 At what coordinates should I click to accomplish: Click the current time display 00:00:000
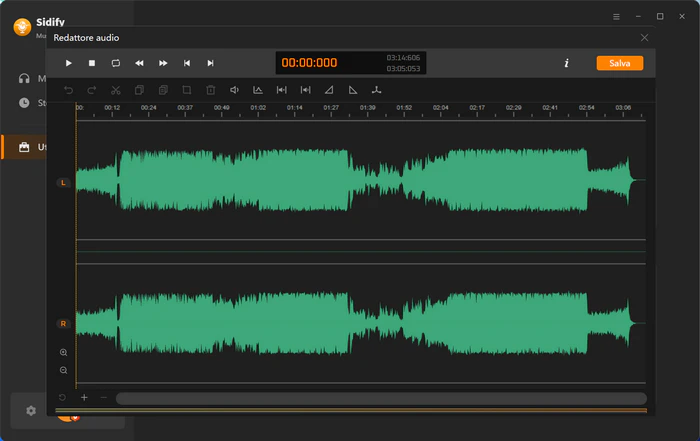[x=309, y=62]
